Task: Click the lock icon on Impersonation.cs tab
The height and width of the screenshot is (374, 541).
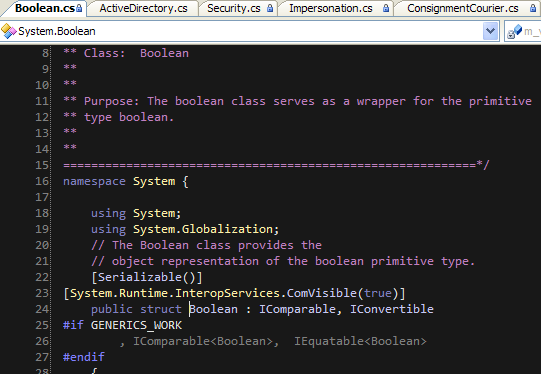Action: (386, 8)
